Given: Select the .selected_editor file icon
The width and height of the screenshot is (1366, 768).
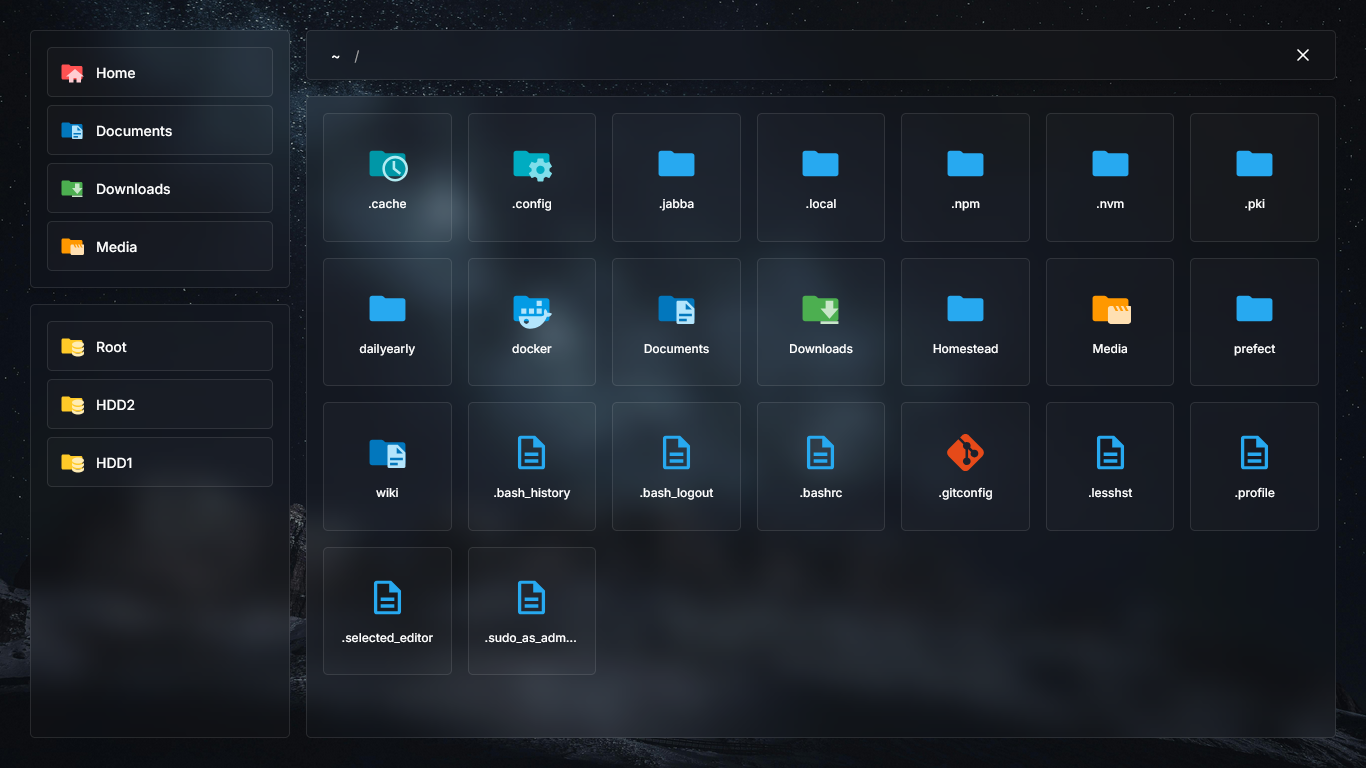Looking at the screenshot, I should (x=387, y=598).
